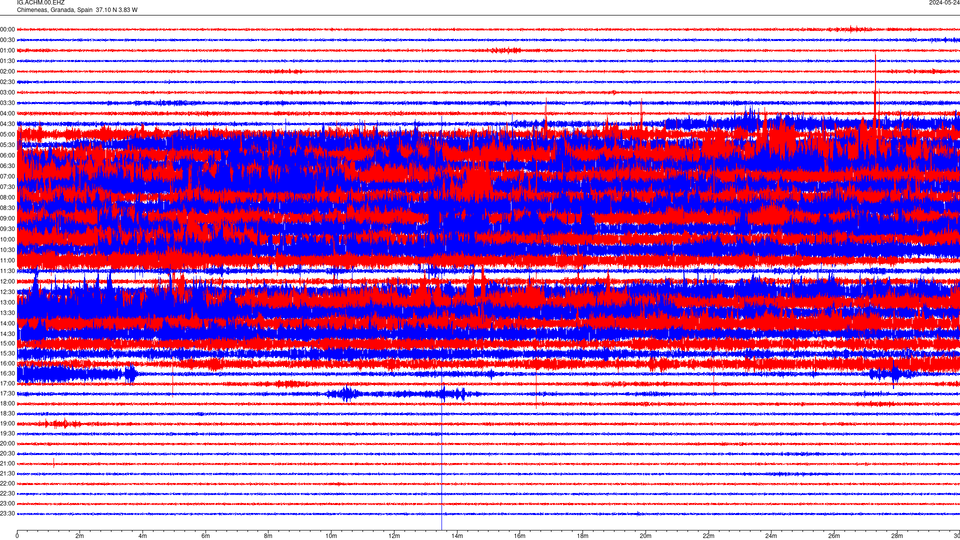Select the 21:30 time label
This screenshot has height=540, width=960.
click(x=7, y=473)
